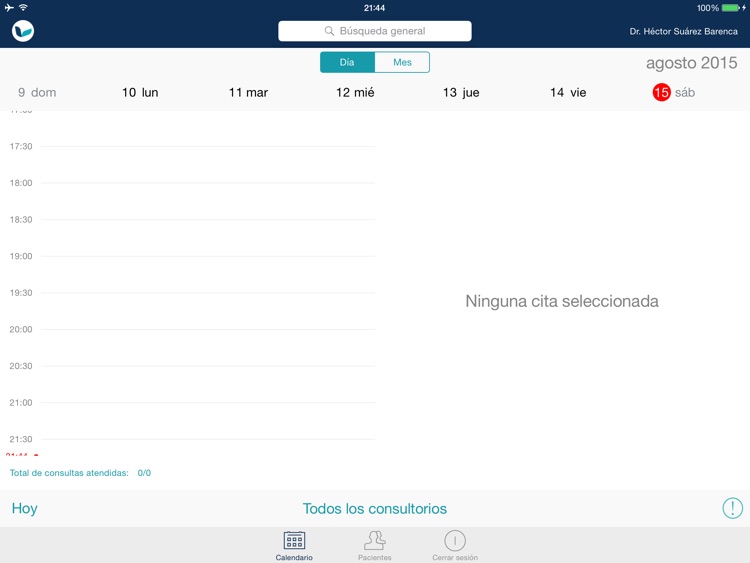
Task: Tap the battery indicator in the status bar
Action: pos(730,8)
